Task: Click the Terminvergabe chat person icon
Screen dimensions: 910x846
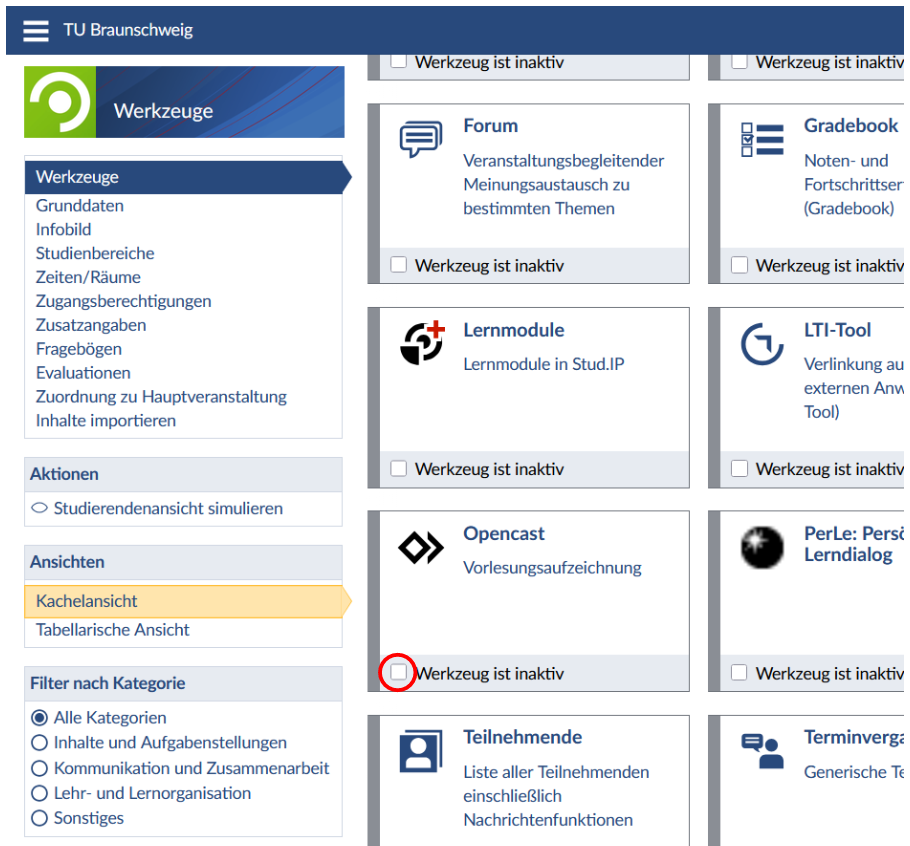Action: tap(762, 751)
